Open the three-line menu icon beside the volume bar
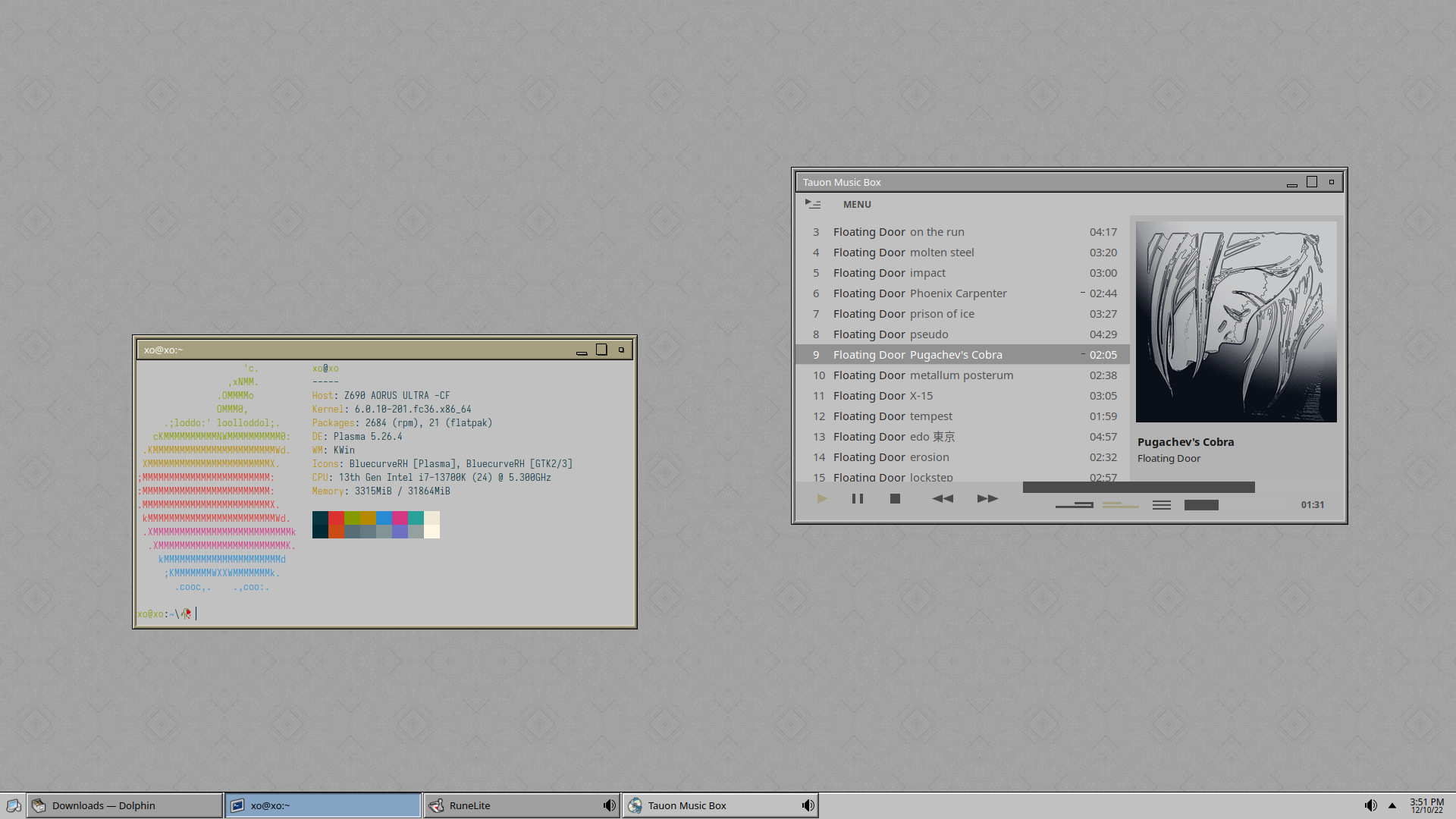This screenshot has height=819, width=1456. click(x=1162, y=505)
